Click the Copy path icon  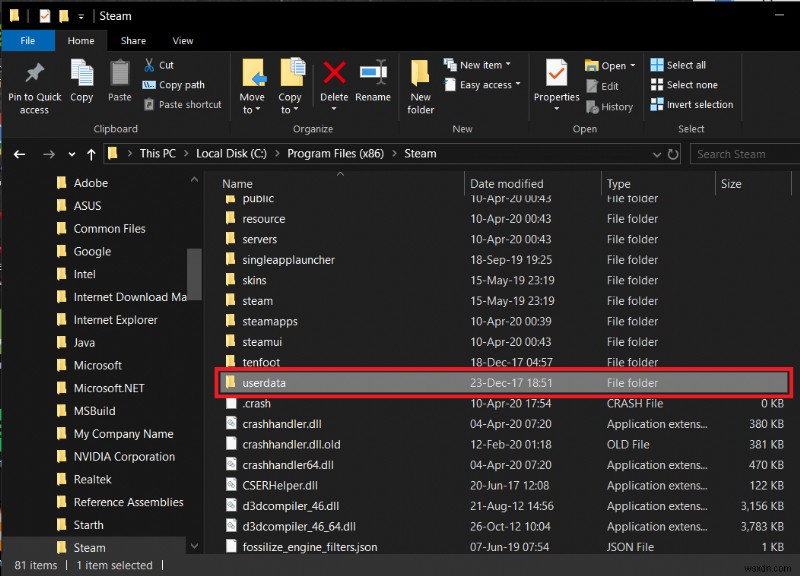[176, 86]
